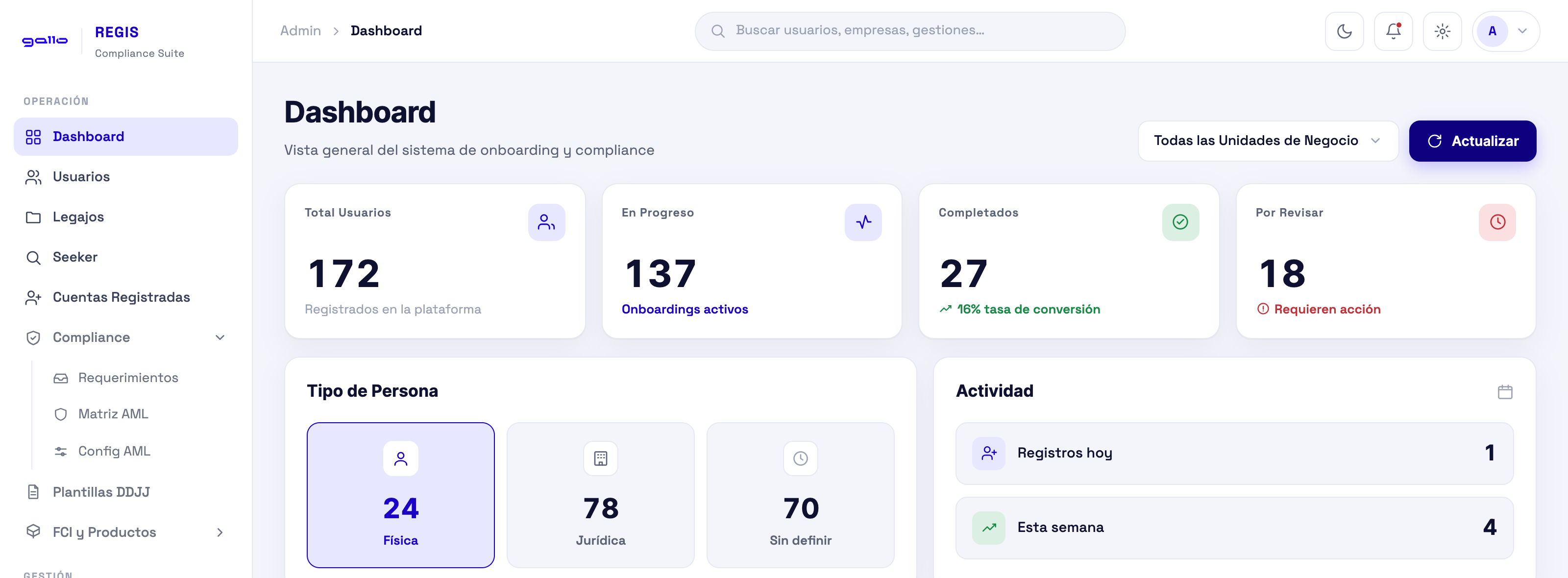Click Onboardings activos link
This screenshot has width=1568, height=578.
[685, 310]
